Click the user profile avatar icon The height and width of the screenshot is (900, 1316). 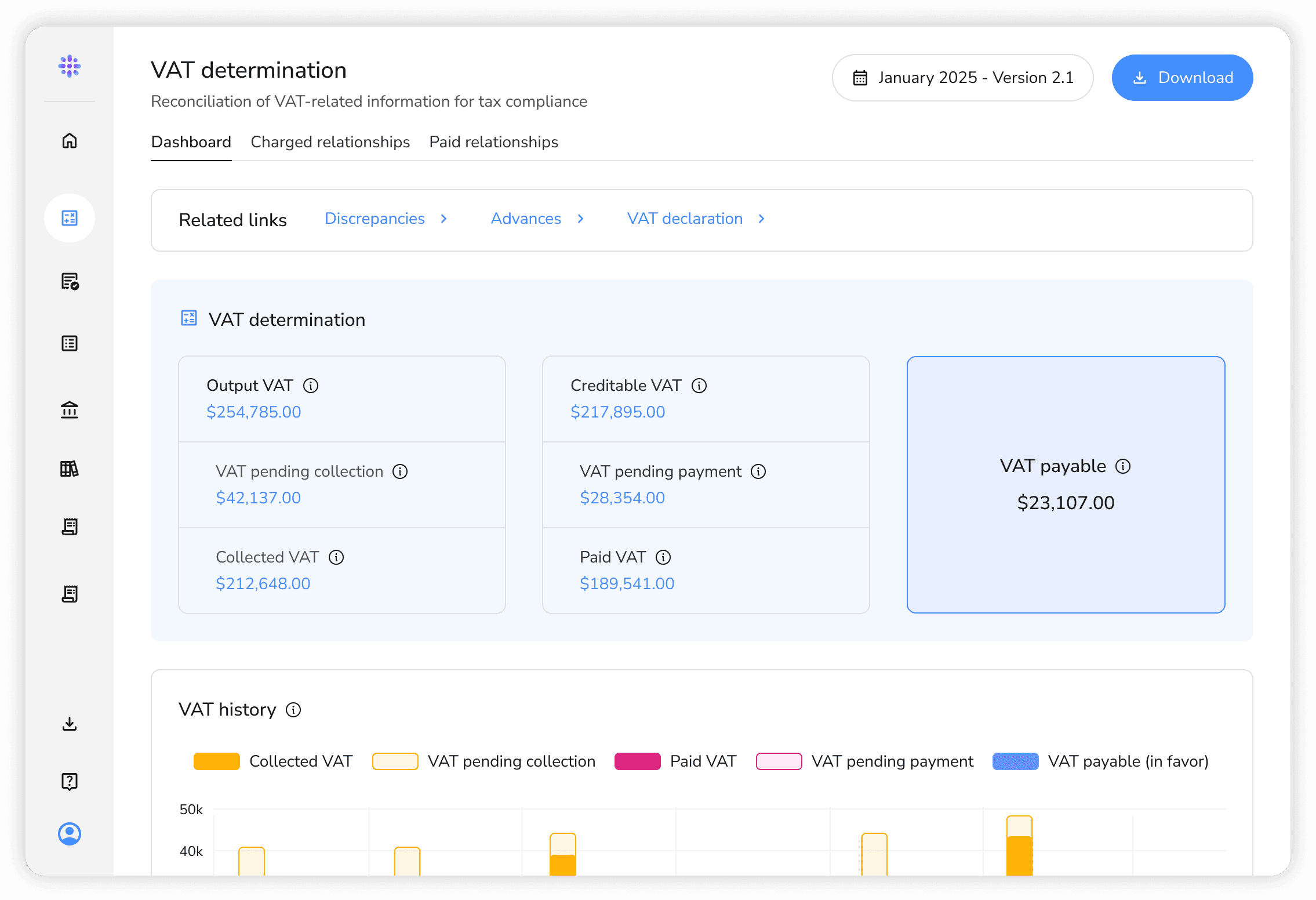pyautogui.click(x=70, y=834)
